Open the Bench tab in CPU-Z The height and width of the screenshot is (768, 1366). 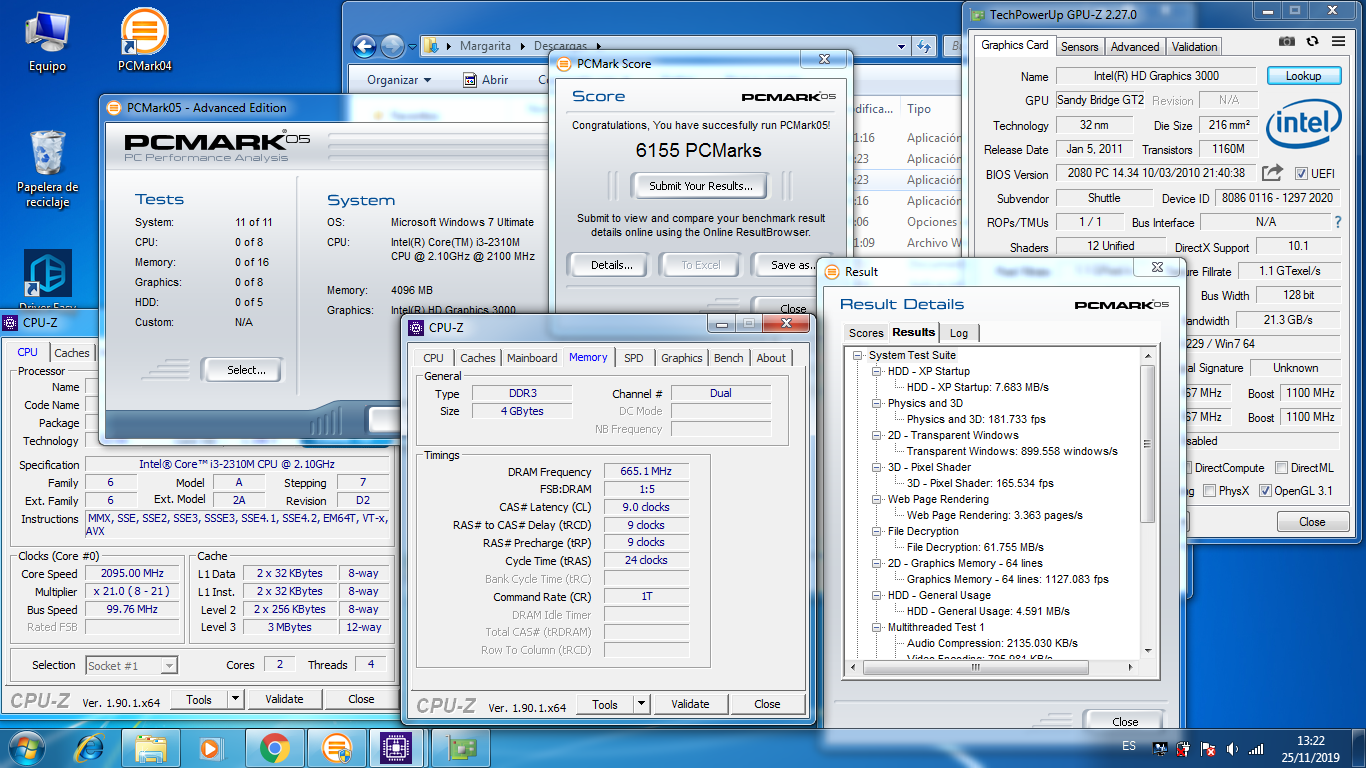(x=728, y=358)
